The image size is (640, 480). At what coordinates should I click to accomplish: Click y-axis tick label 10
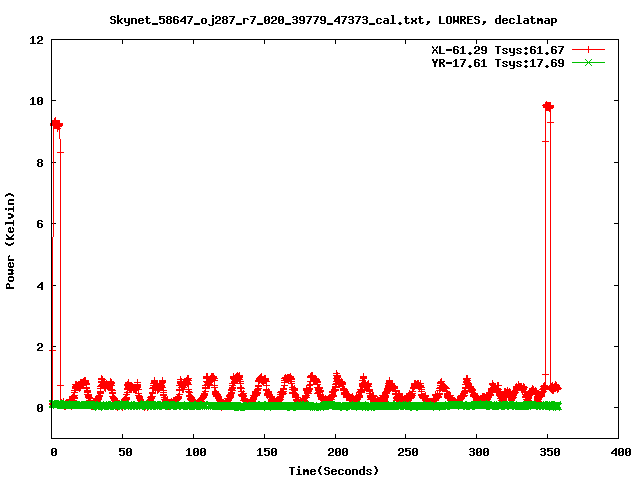(36, 101)
